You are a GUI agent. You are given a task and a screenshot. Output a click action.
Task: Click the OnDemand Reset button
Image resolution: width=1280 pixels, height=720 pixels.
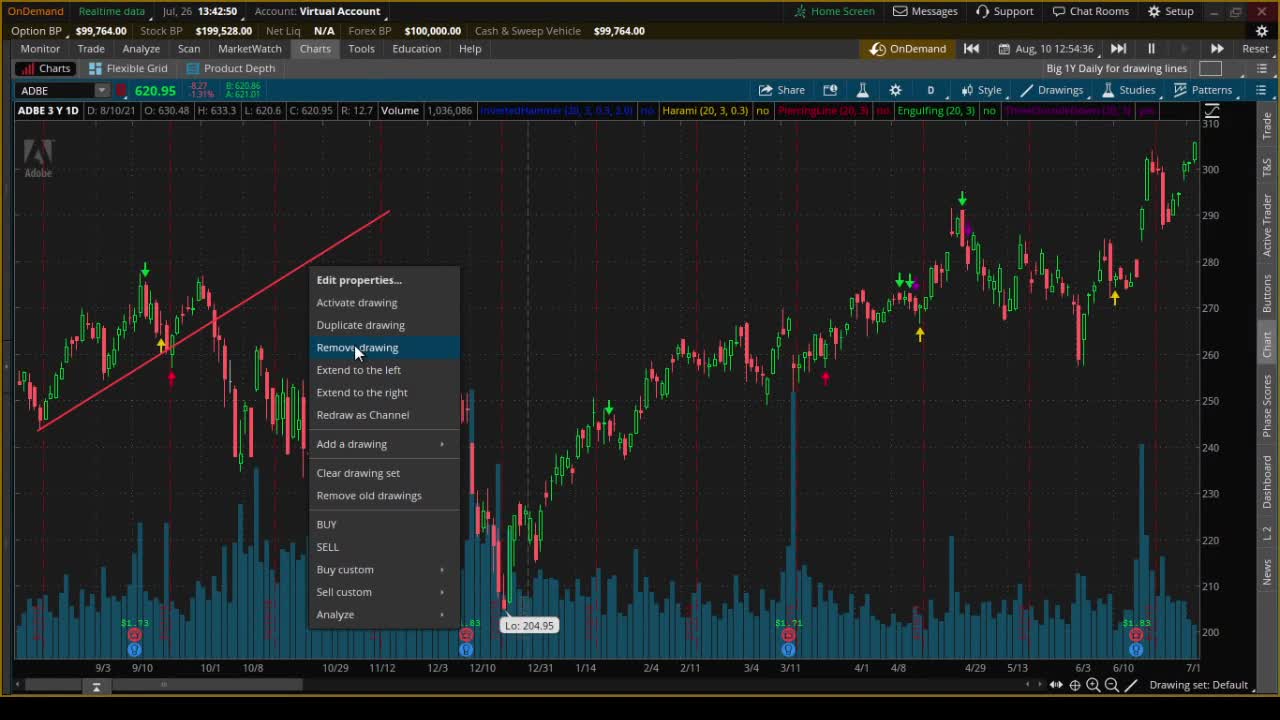[1255, 49]
